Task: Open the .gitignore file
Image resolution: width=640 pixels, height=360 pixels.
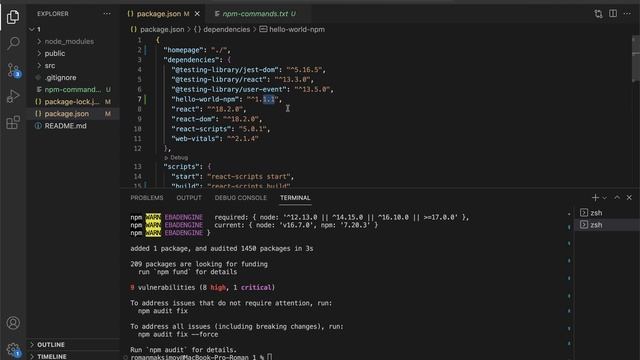Action: tap(73, 78)
